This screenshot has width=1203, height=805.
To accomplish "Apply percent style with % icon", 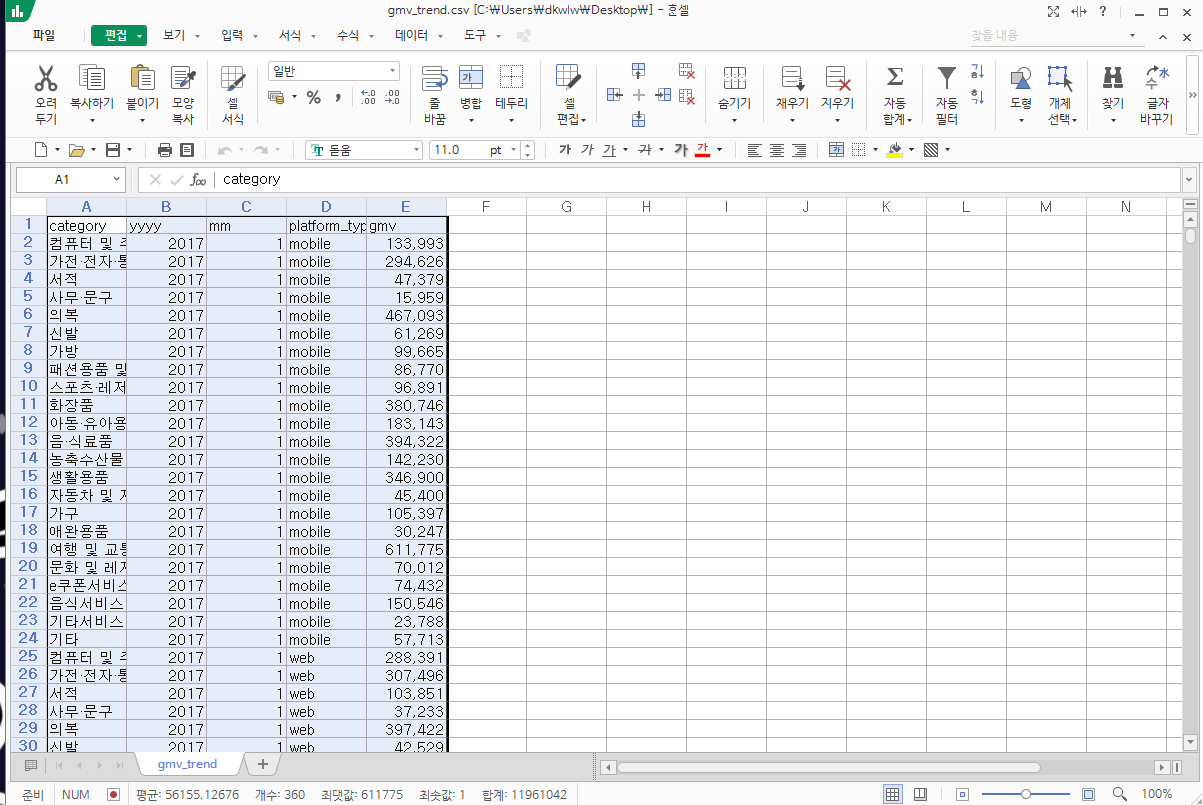I will tap(313, 97).
